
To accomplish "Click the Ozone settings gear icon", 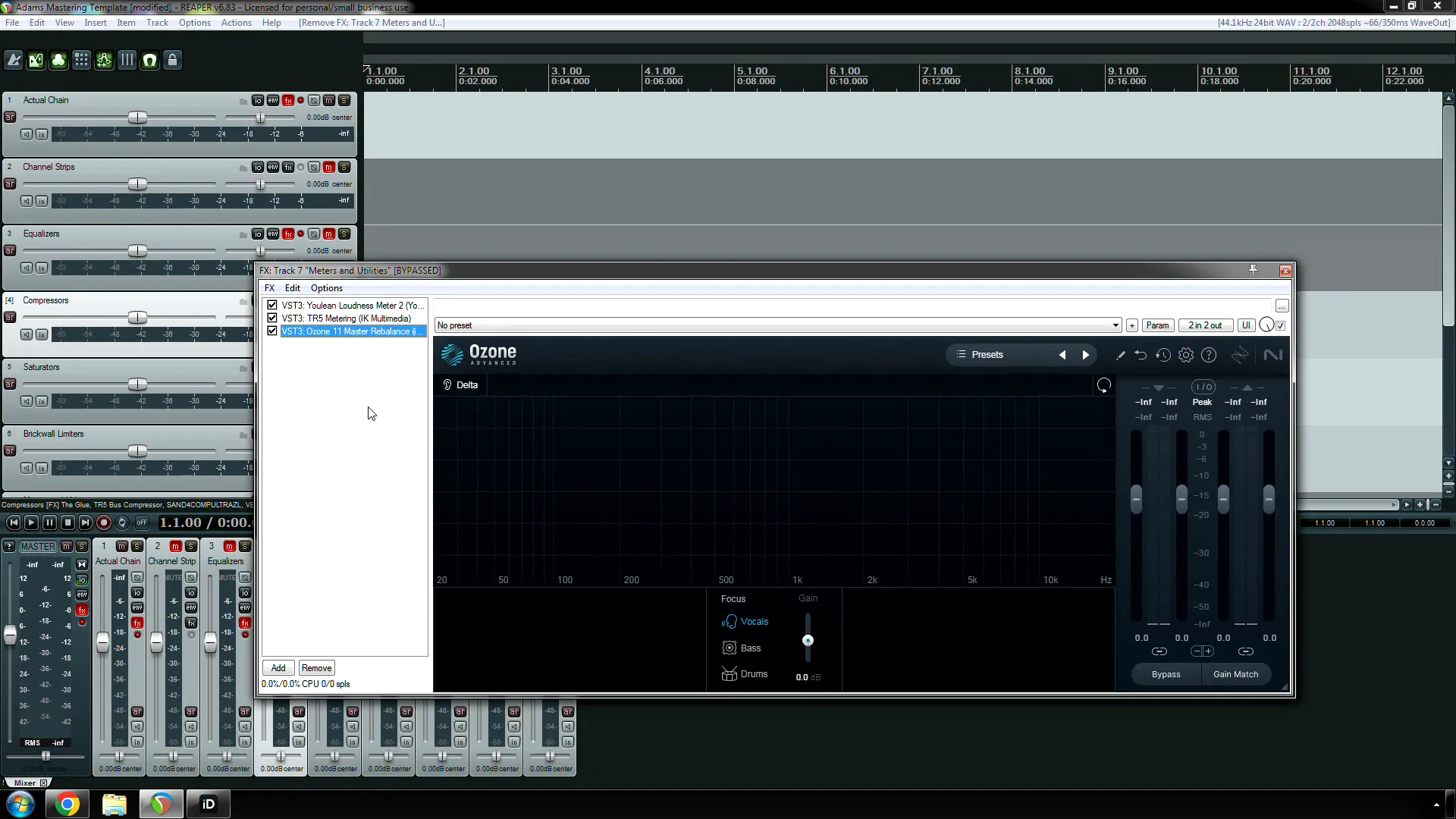I will point(1186,355).
